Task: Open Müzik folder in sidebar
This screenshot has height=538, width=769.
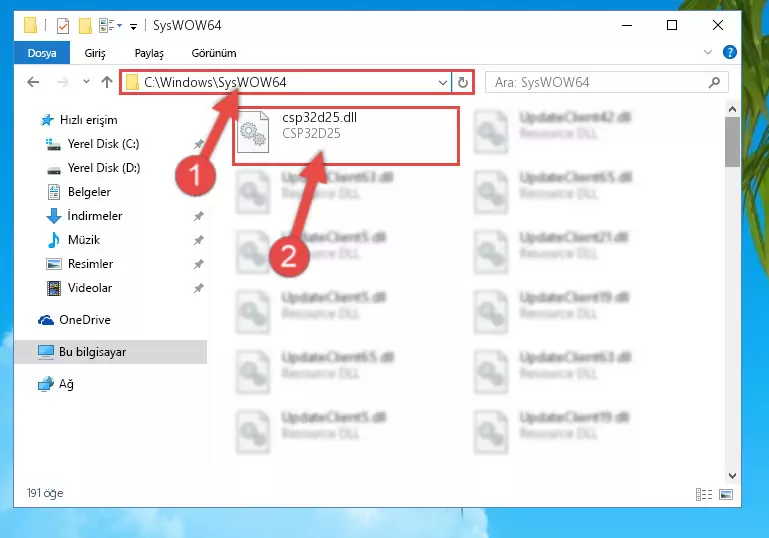Action: click(x=84, y=240)
